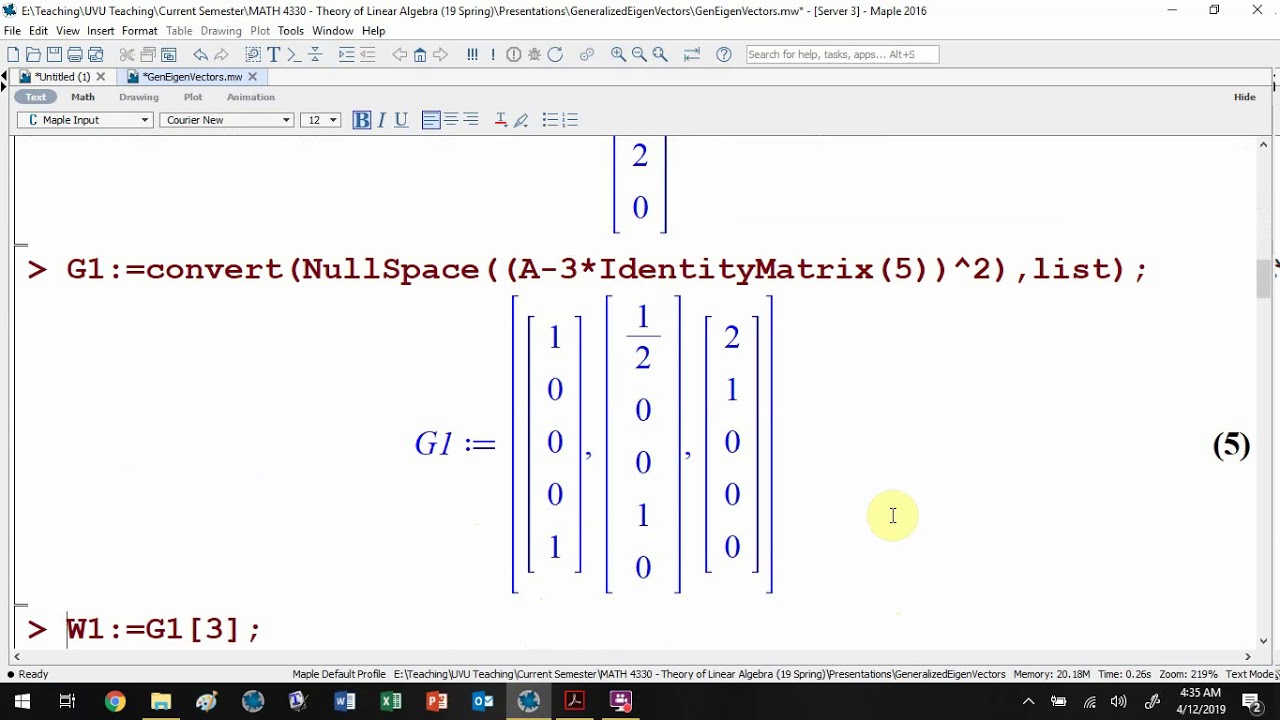The image size is (1280, 720).
Task: Open the Insert menu
Action: pyautogui.click(x=100, y=31)
